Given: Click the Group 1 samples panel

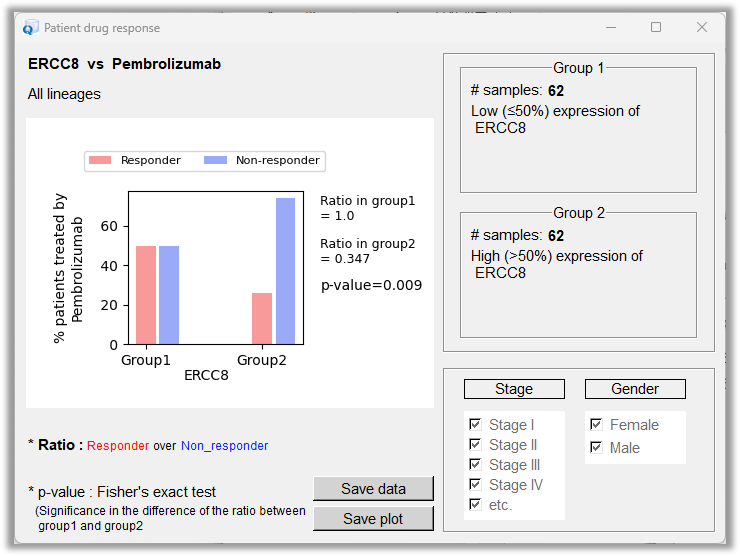Looking at the screenshot, I should (x=578, y=130).
